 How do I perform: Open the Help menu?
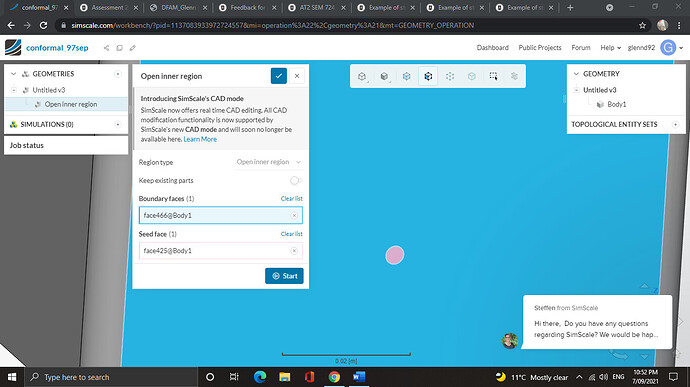[610, 48]
